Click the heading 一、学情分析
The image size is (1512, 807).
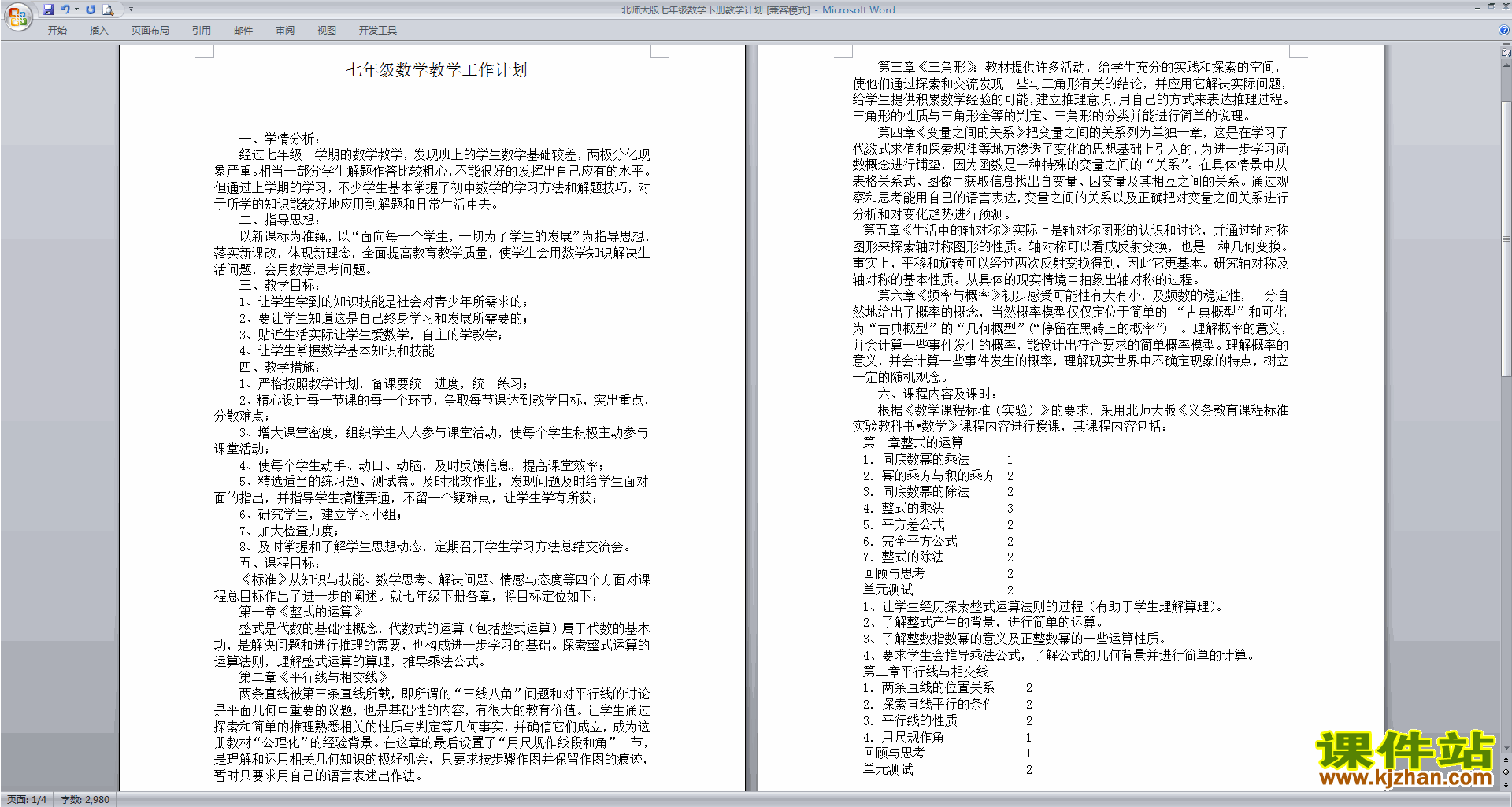click(280, 139)
